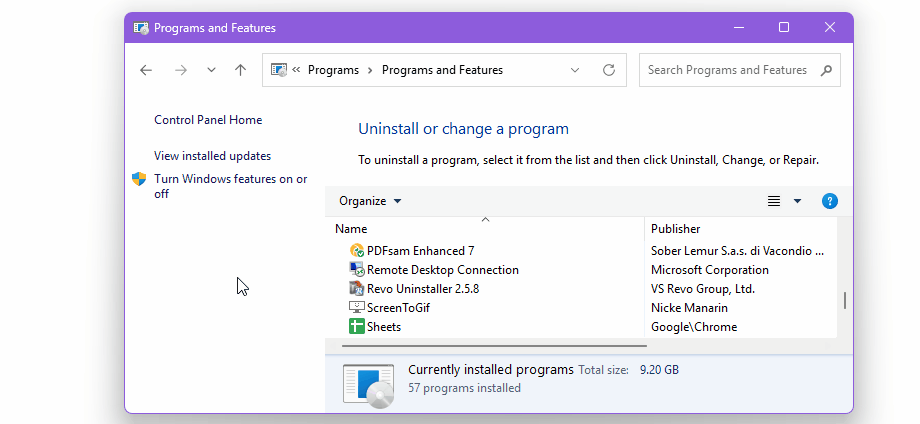
Task: Click the Forward navigation arrow
Action: pos(181,70)
